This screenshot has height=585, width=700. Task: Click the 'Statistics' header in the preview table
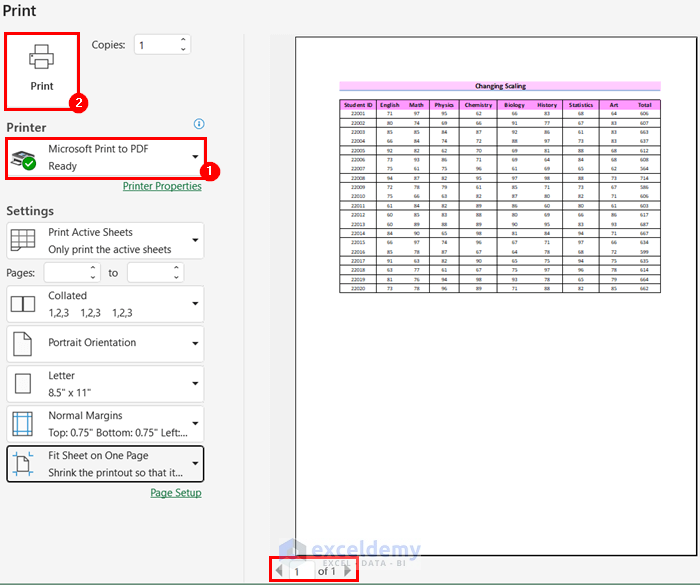click(x=581, y=105)
